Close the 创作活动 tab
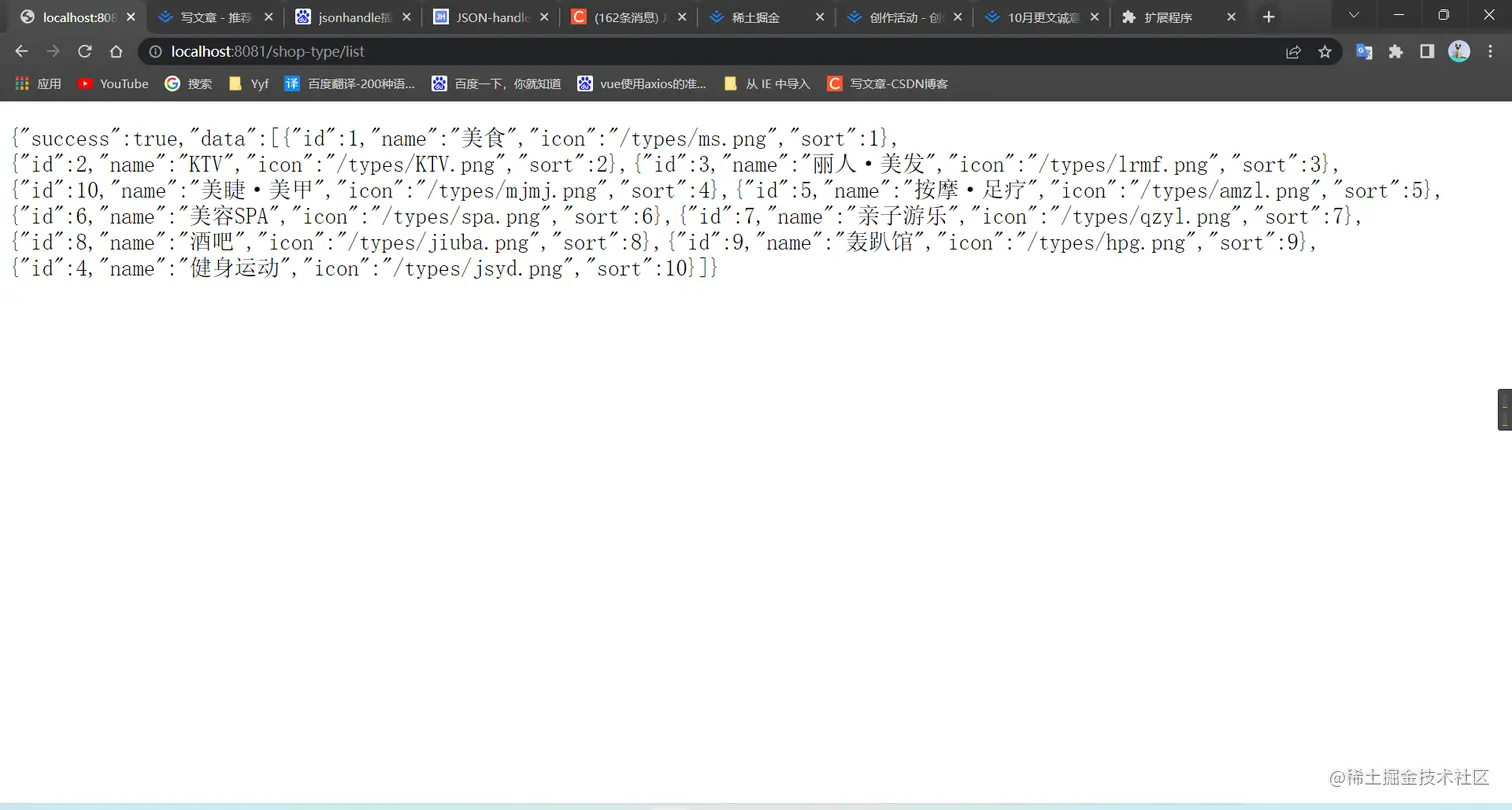Image resolution: width=1512 pixels, height=810 pixels. point(958,17)
